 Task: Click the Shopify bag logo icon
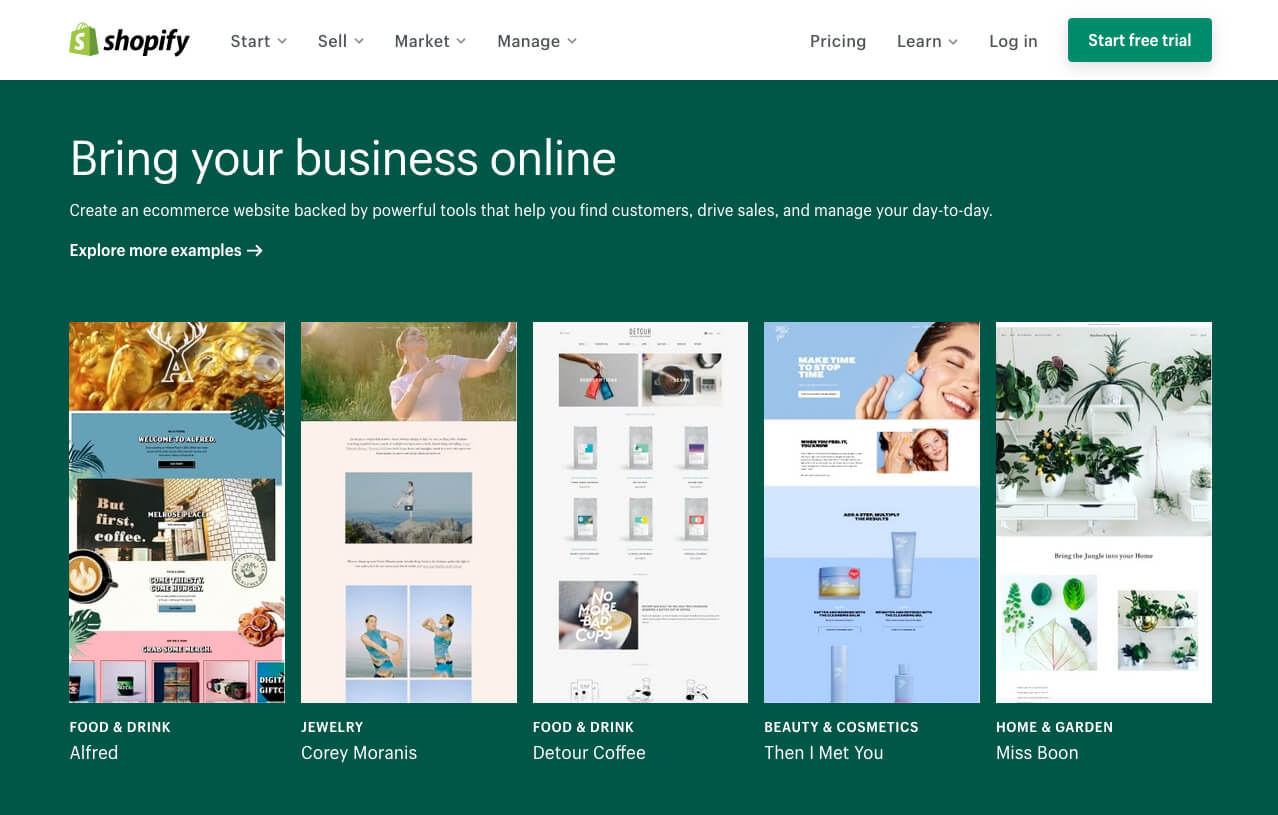(x=83, y=40)
